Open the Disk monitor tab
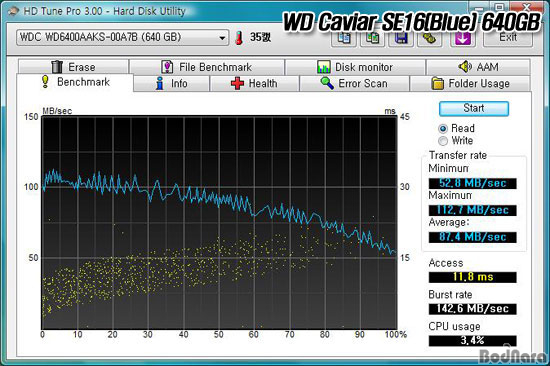550x366 pixels. coord(355,67)
